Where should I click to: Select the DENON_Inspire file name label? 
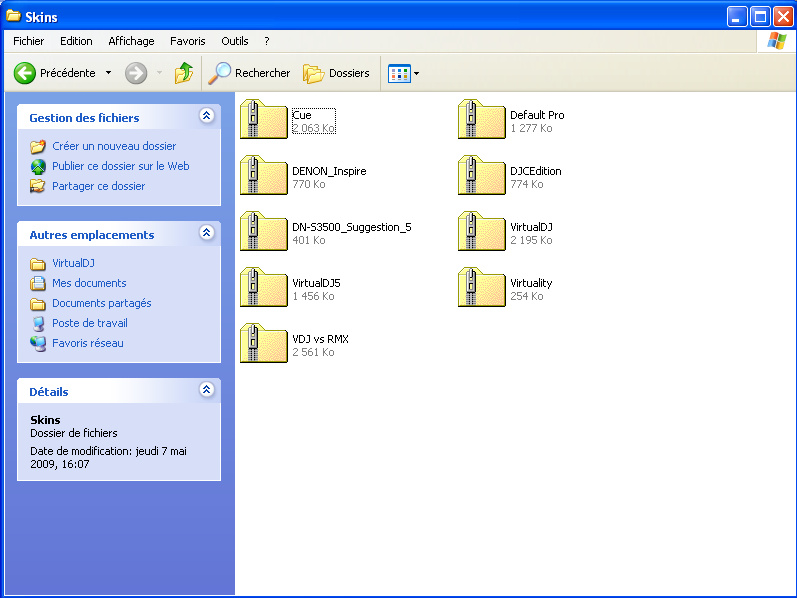(329, 171)
